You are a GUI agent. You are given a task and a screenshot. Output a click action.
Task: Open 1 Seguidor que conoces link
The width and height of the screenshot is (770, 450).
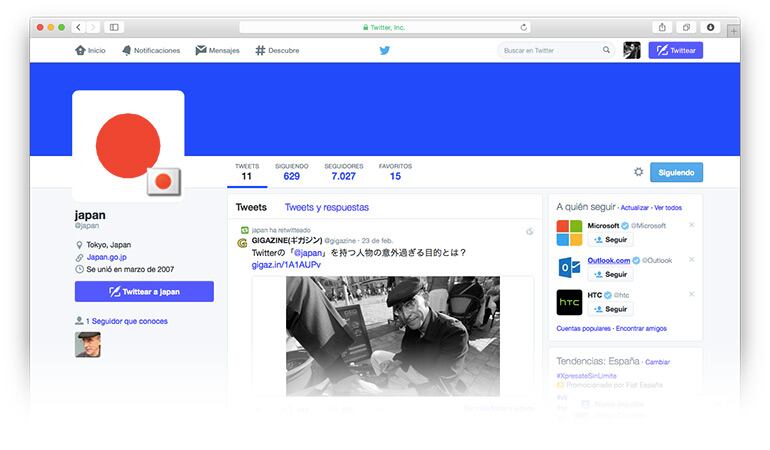[127, 321]
